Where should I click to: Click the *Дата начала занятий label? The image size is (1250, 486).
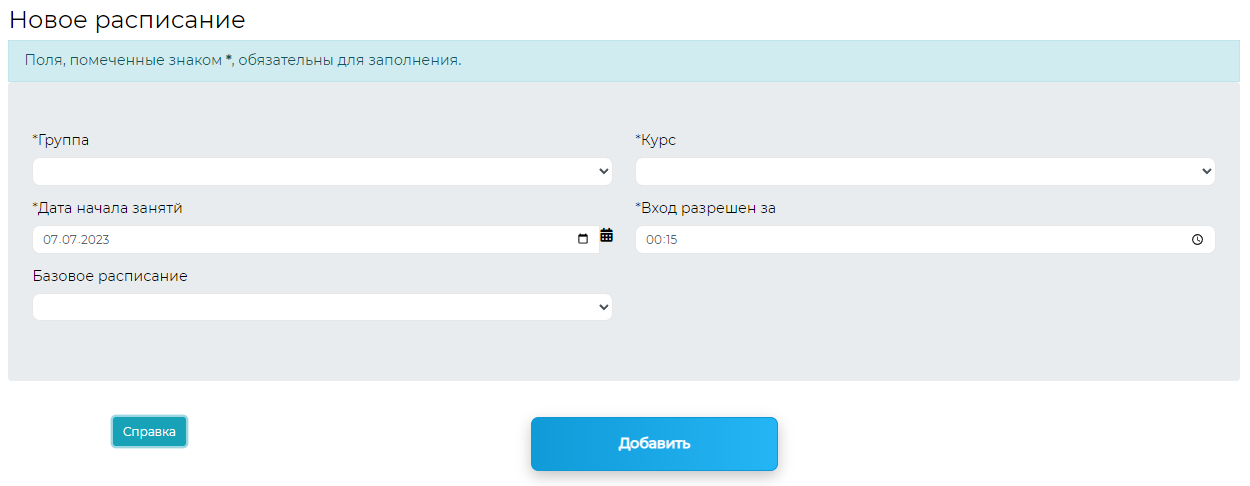point(108,208)
